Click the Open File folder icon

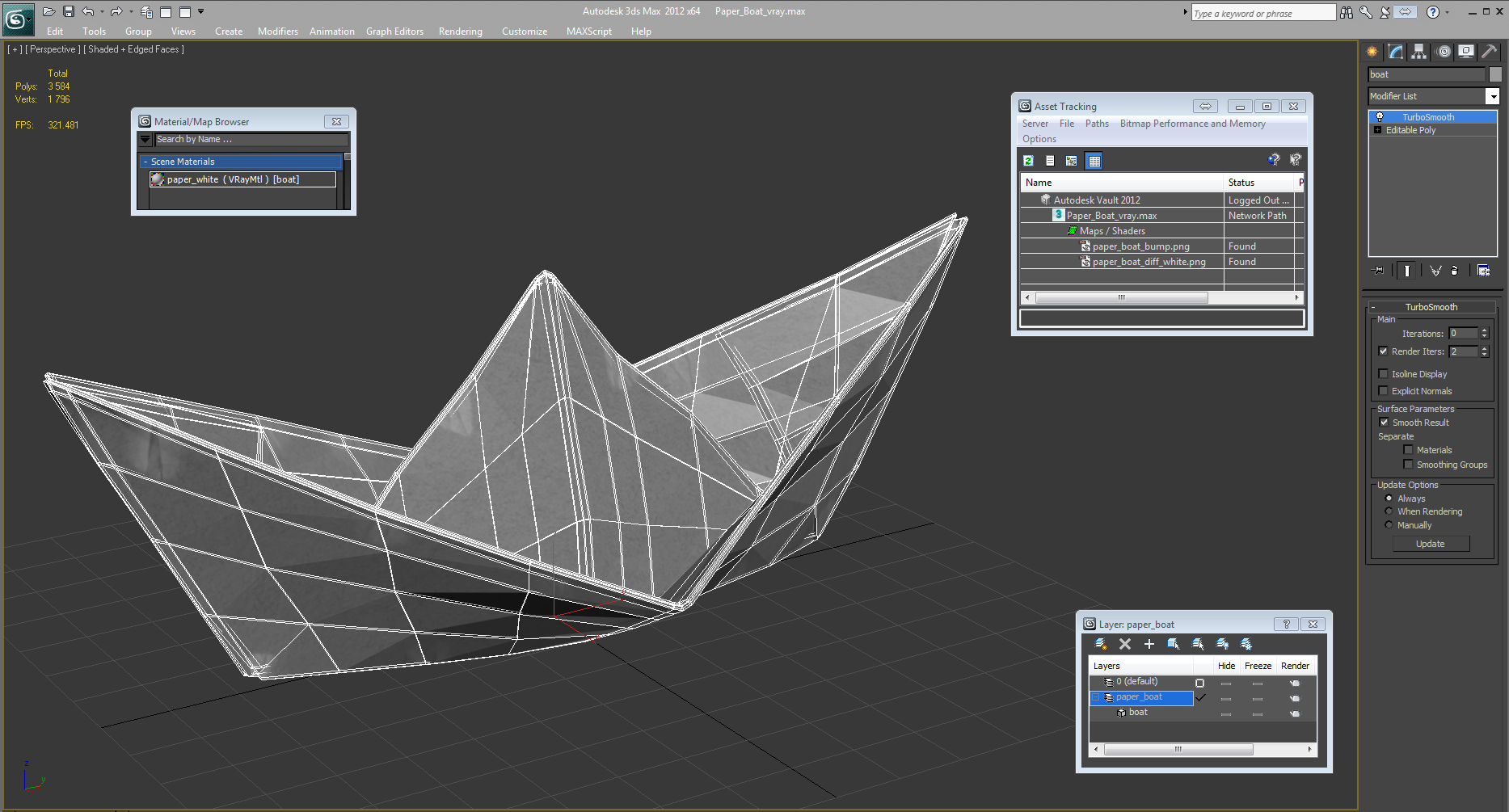tap(48, 11)
